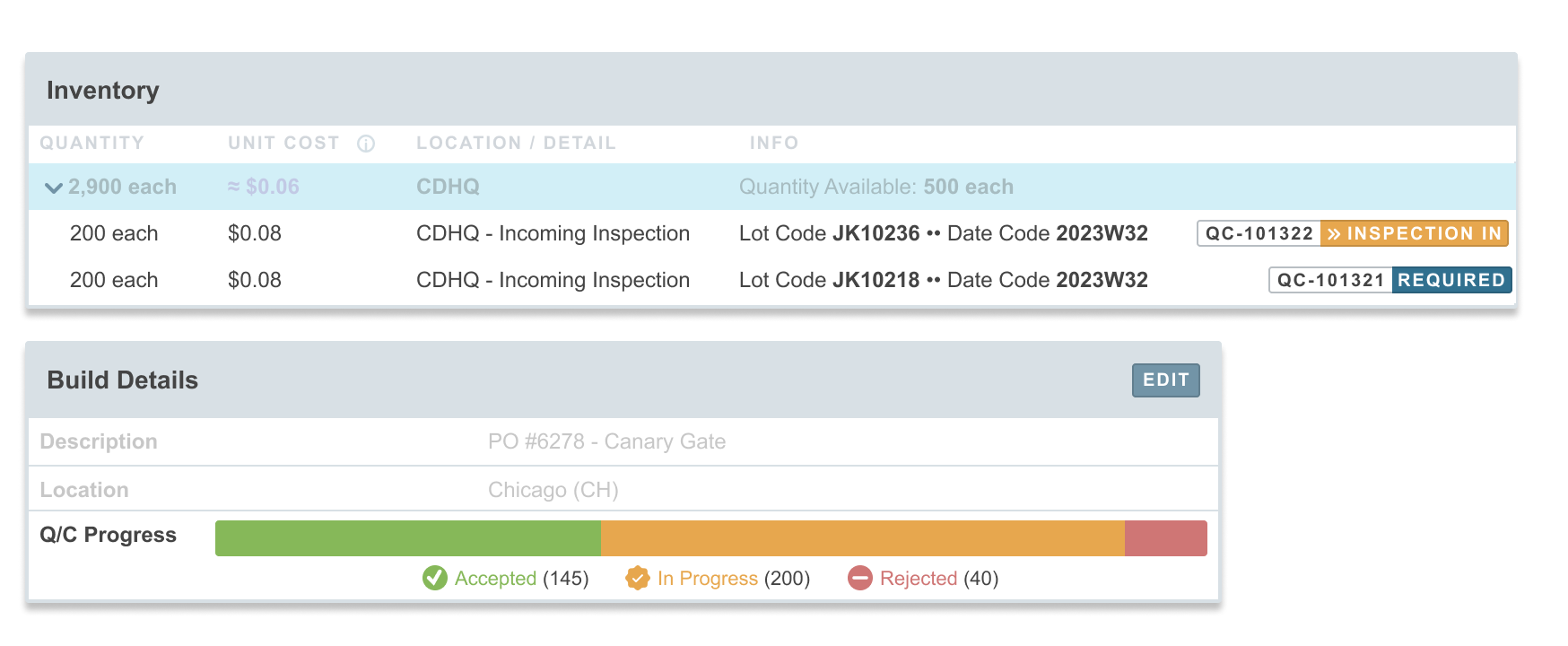Open the Edit button in Build Details
The image size is (1568, 646).
point(1165,380)
